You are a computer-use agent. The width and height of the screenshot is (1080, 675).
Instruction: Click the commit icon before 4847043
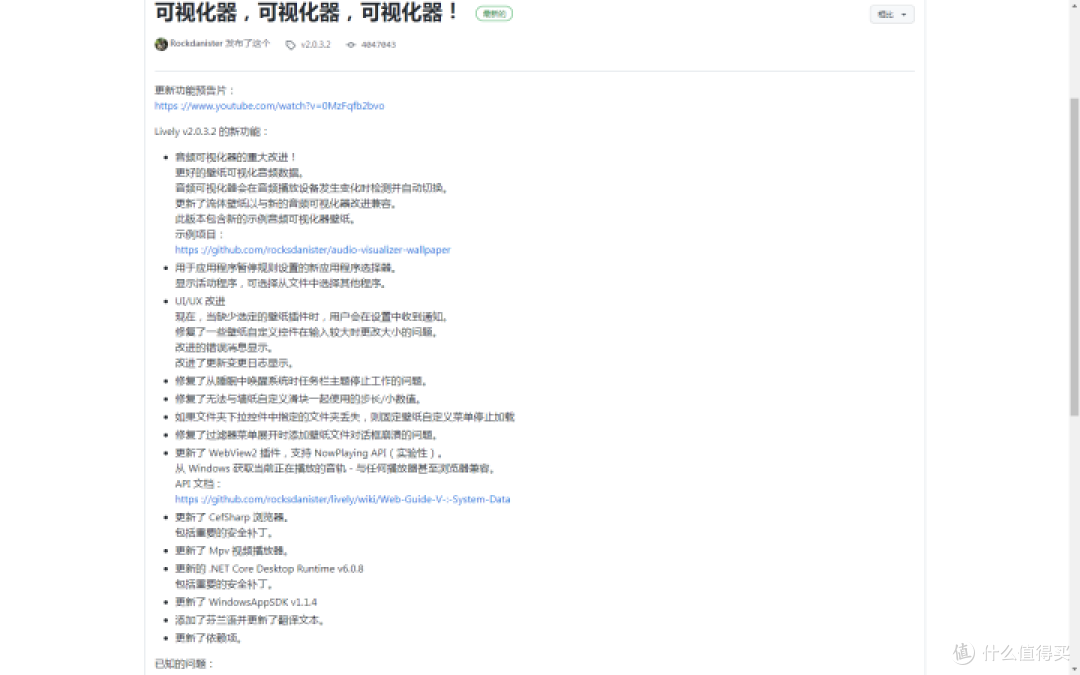[351, 45]
